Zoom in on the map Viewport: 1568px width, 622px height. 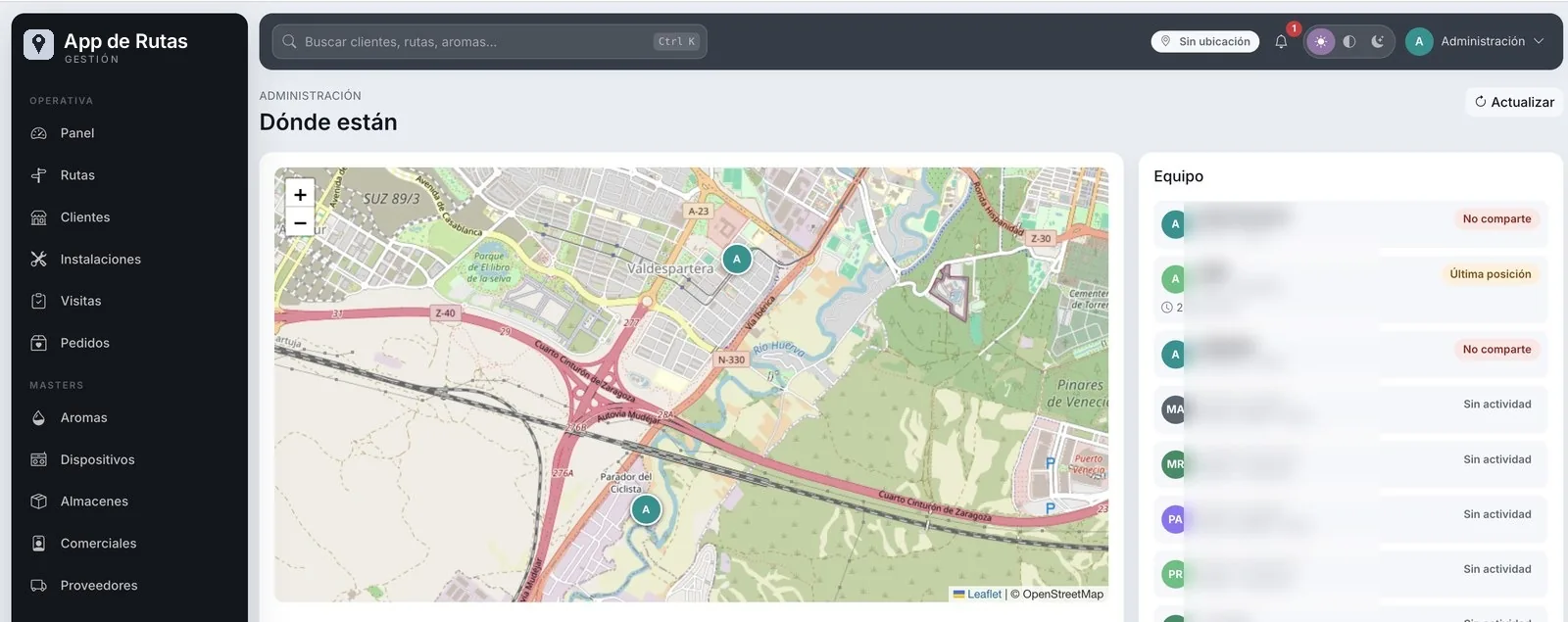[300, 194]
